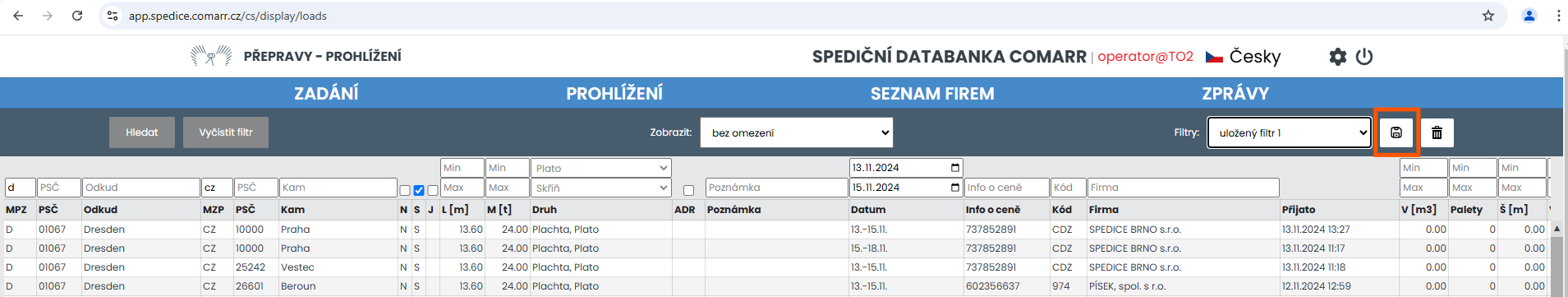Uncheck the checked S column checkbox
1568x297 pixels.
tap(419, 190)
